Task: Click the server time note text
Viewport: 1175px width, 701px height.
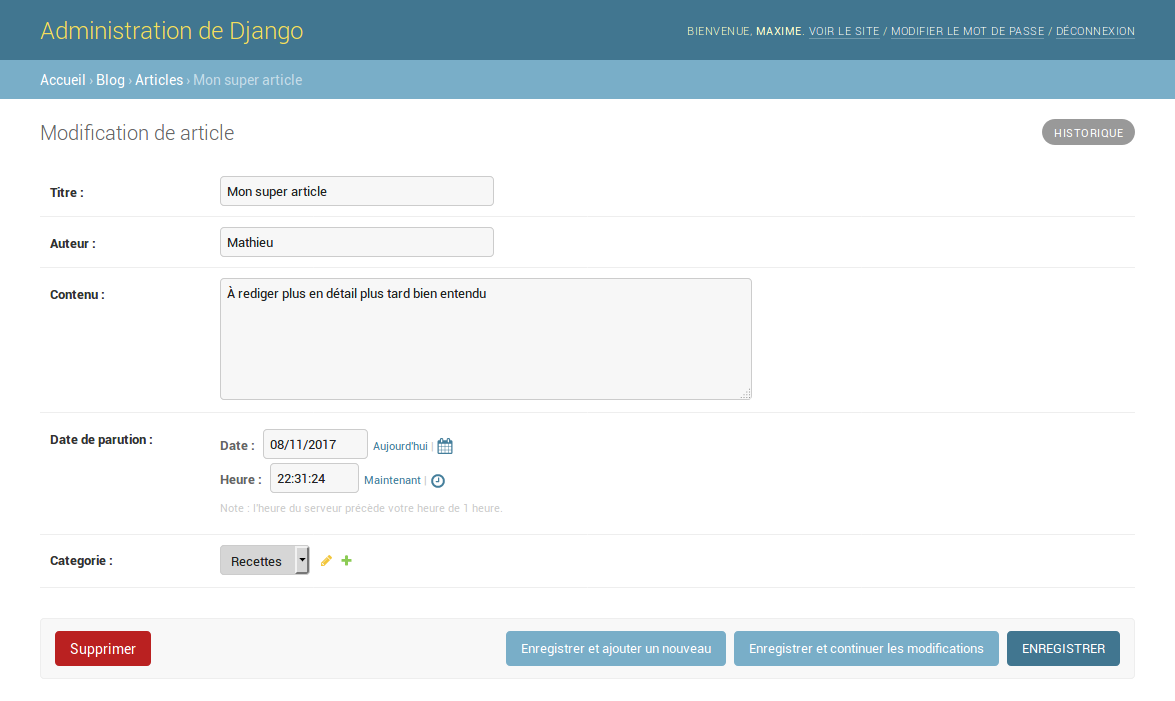Action: (361, 508)
